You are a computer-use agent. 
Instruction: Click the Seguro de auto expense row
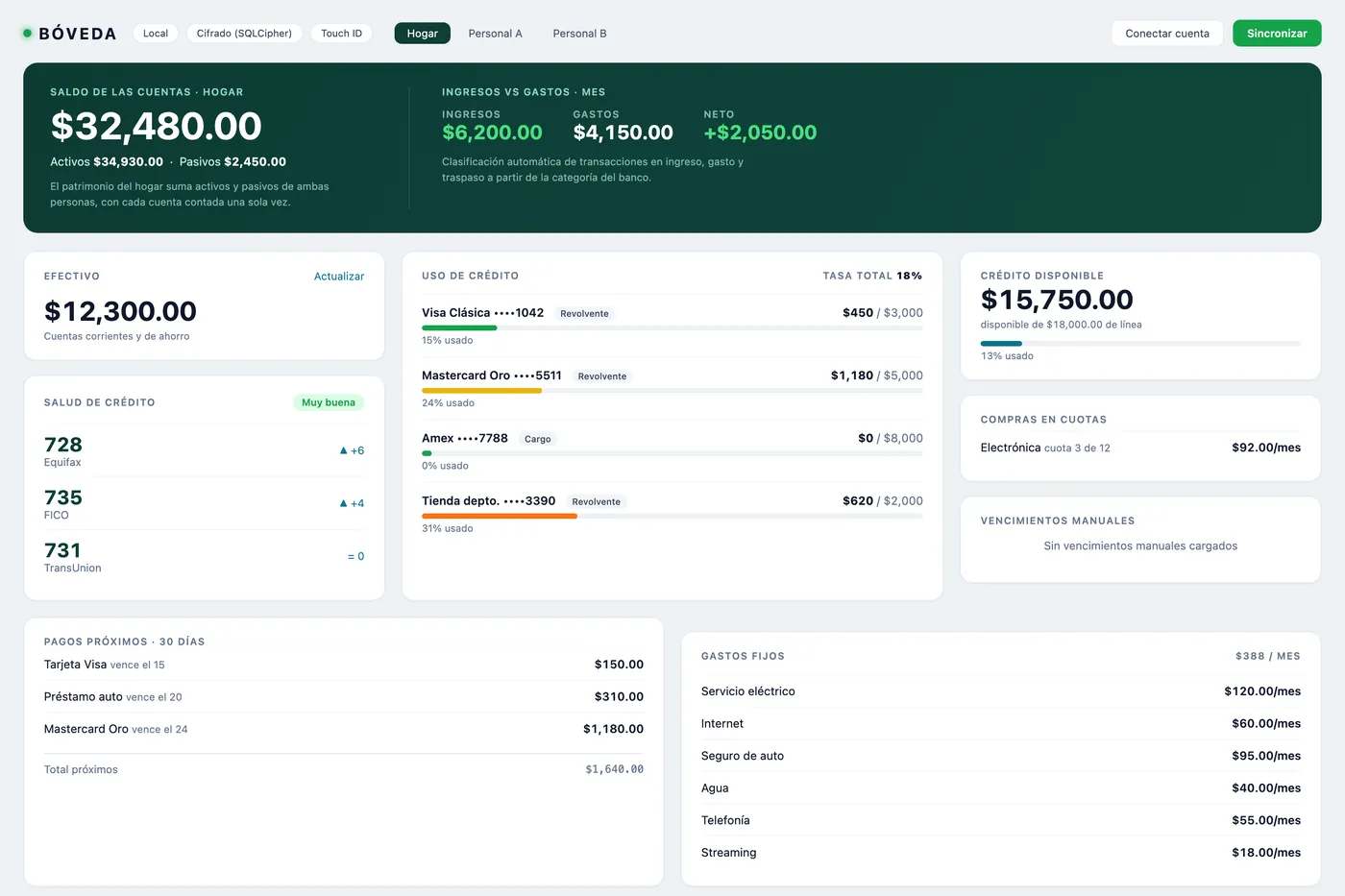[1001, 756]
